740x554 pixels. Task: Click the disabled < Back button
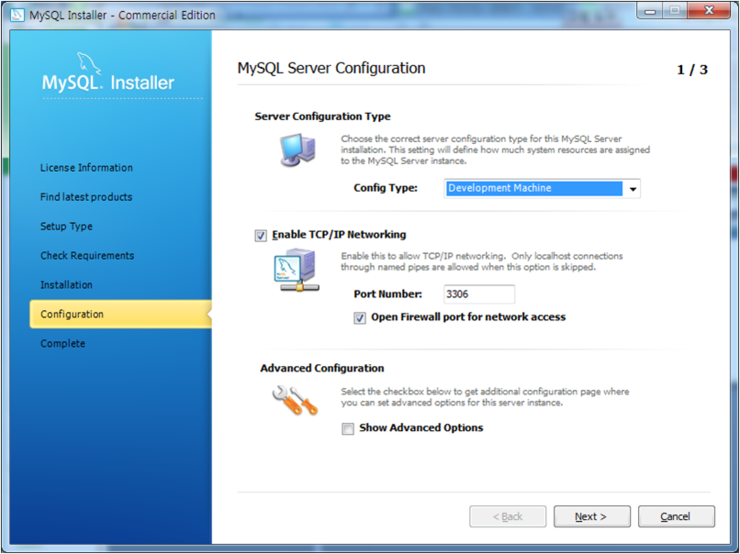[x=507, y=516]
